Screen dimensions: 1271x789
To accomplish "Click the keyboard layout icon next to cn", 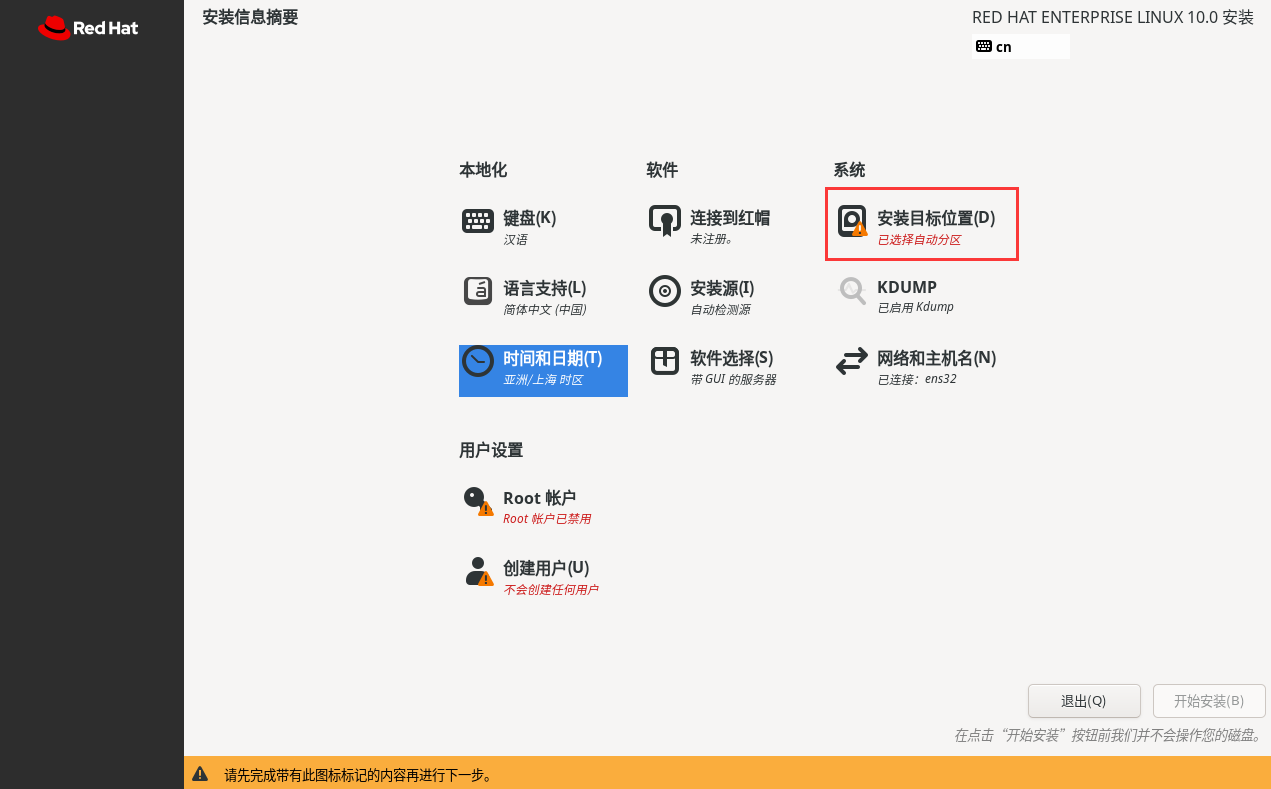I will (x=984, y=46).
